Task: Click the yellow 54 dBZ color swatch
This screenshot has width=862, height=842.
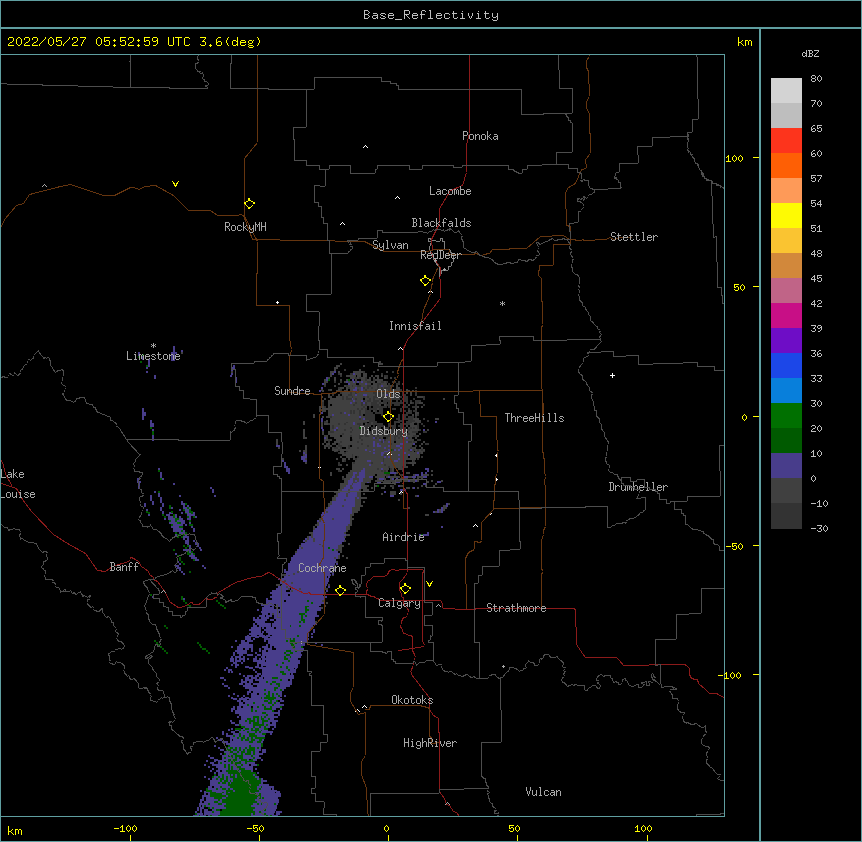Action: tap(786, 215)
